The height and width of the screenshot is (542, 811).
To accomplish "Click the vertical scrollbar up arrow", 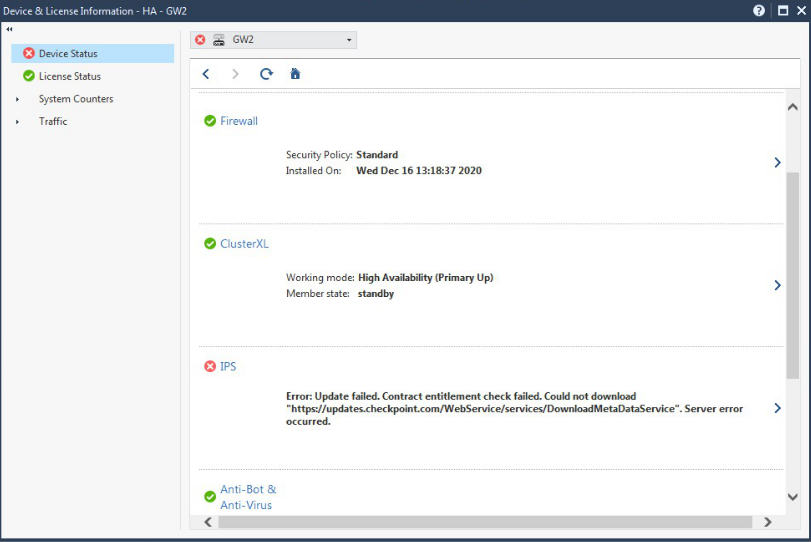I will pos(792,107).
